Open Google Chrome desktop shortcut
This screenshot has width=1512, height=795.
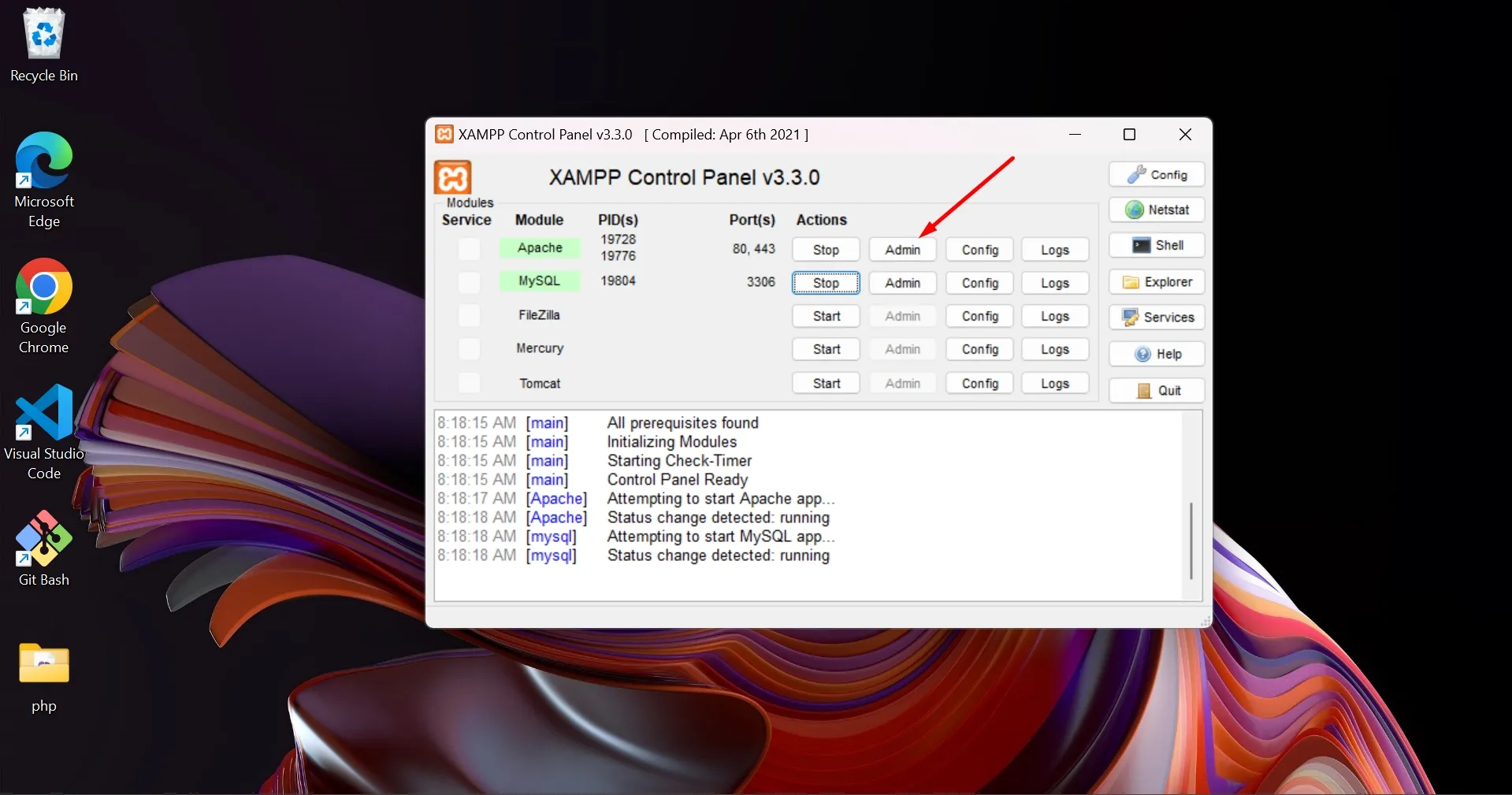tap(44, 306)
